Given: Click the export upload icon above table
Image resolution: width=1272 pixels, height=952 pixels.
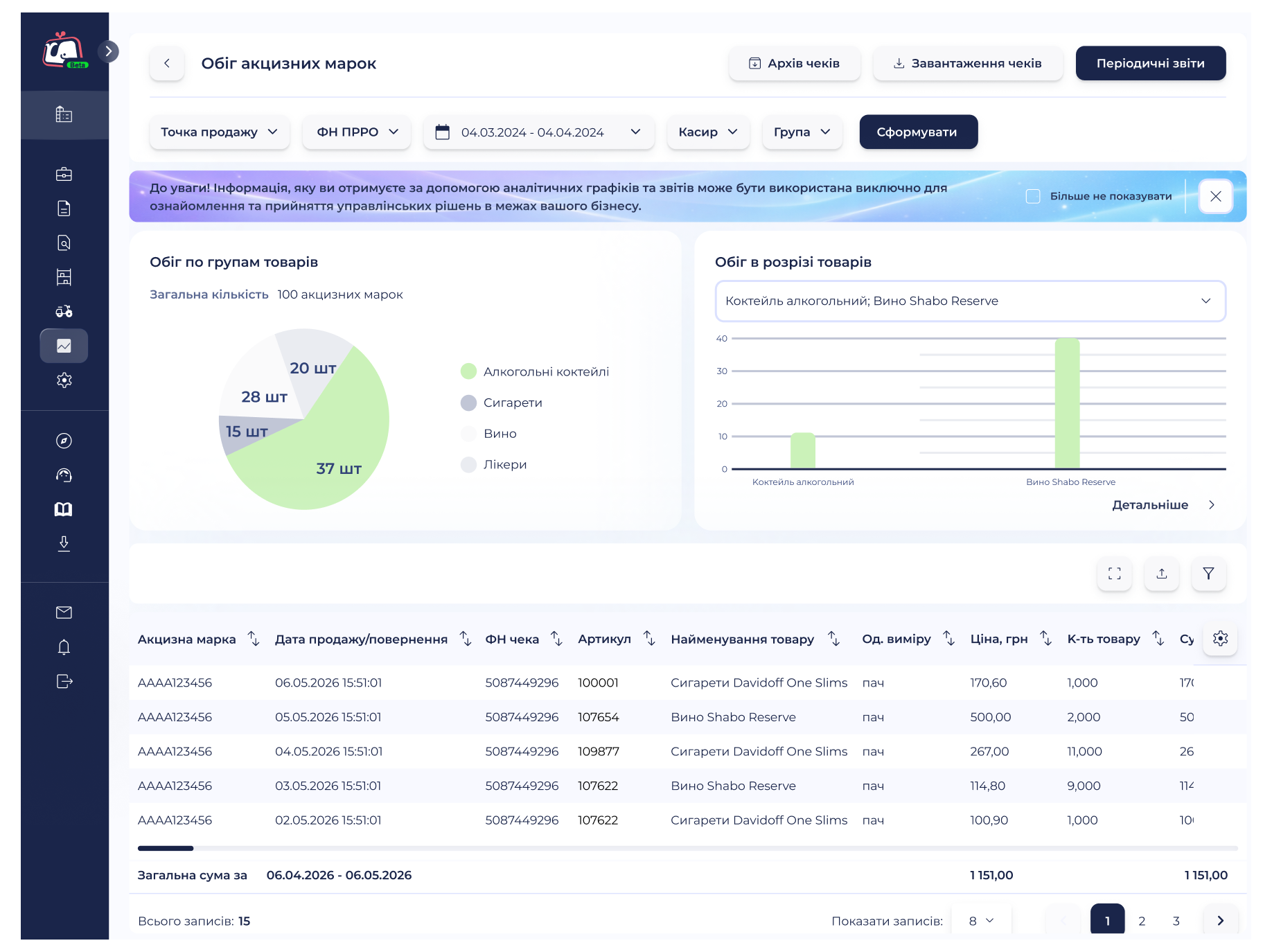Looking at the screenshot, I should tap(1162, 574).
